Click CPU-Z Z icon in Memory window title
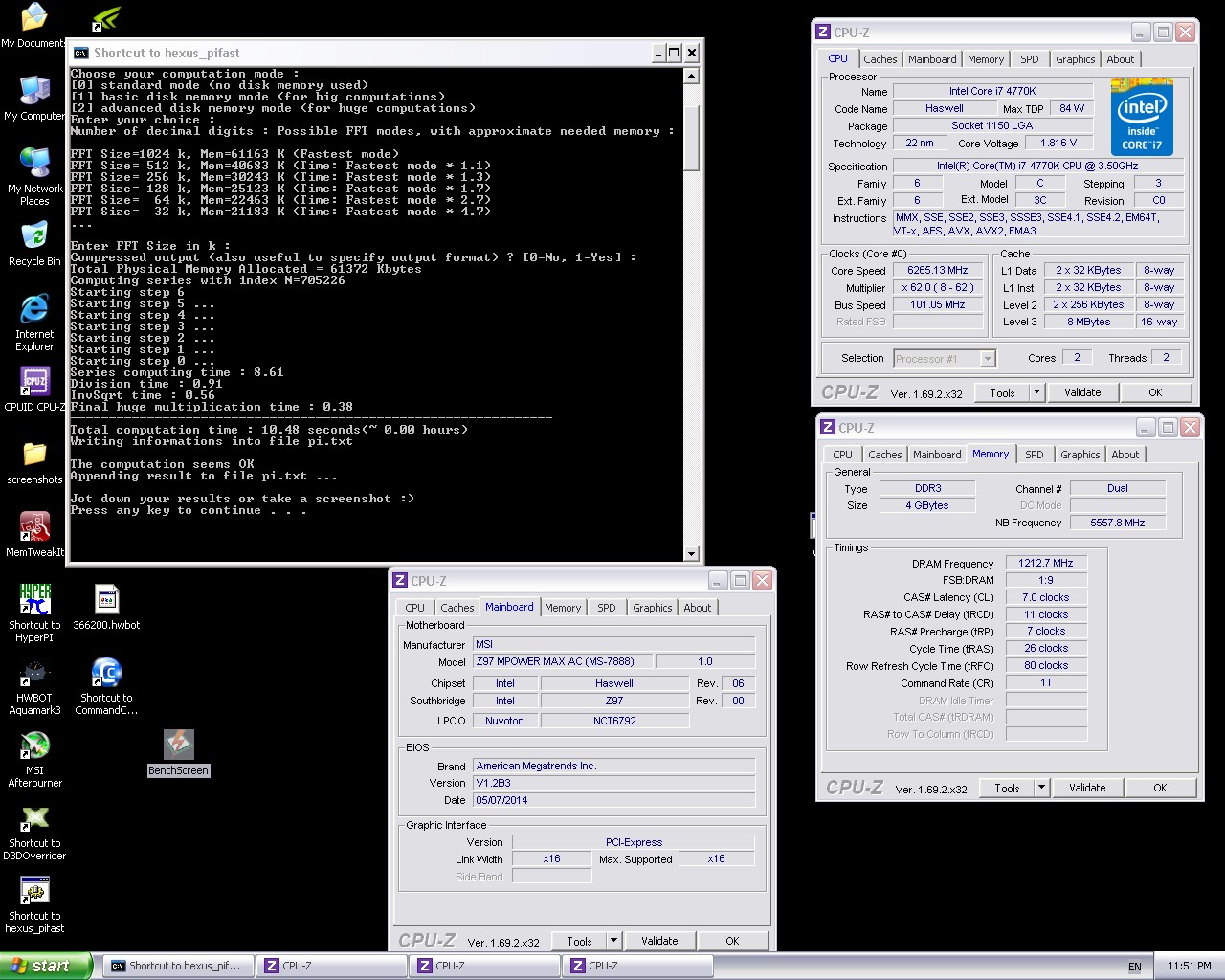1225x980 pixels. click(828, 428)
